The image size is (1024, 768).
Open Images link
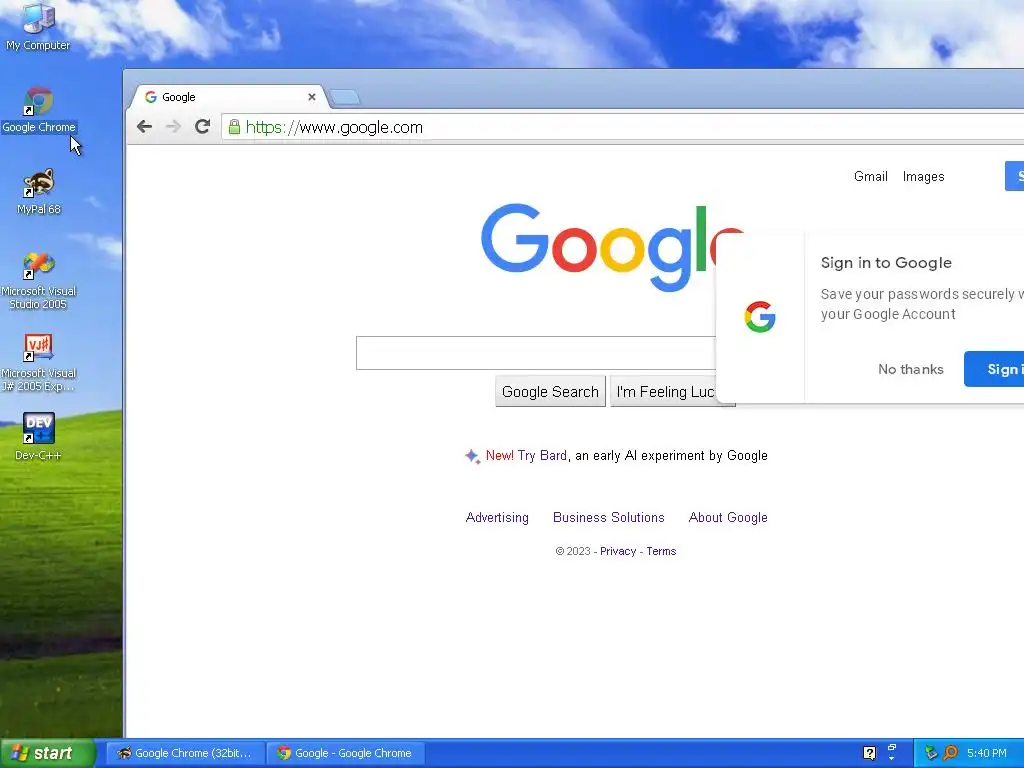pos(923,176)
